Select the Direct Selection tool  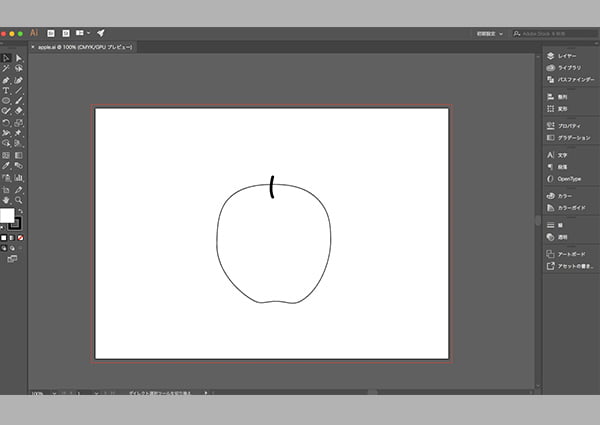[x=19, y=58]
